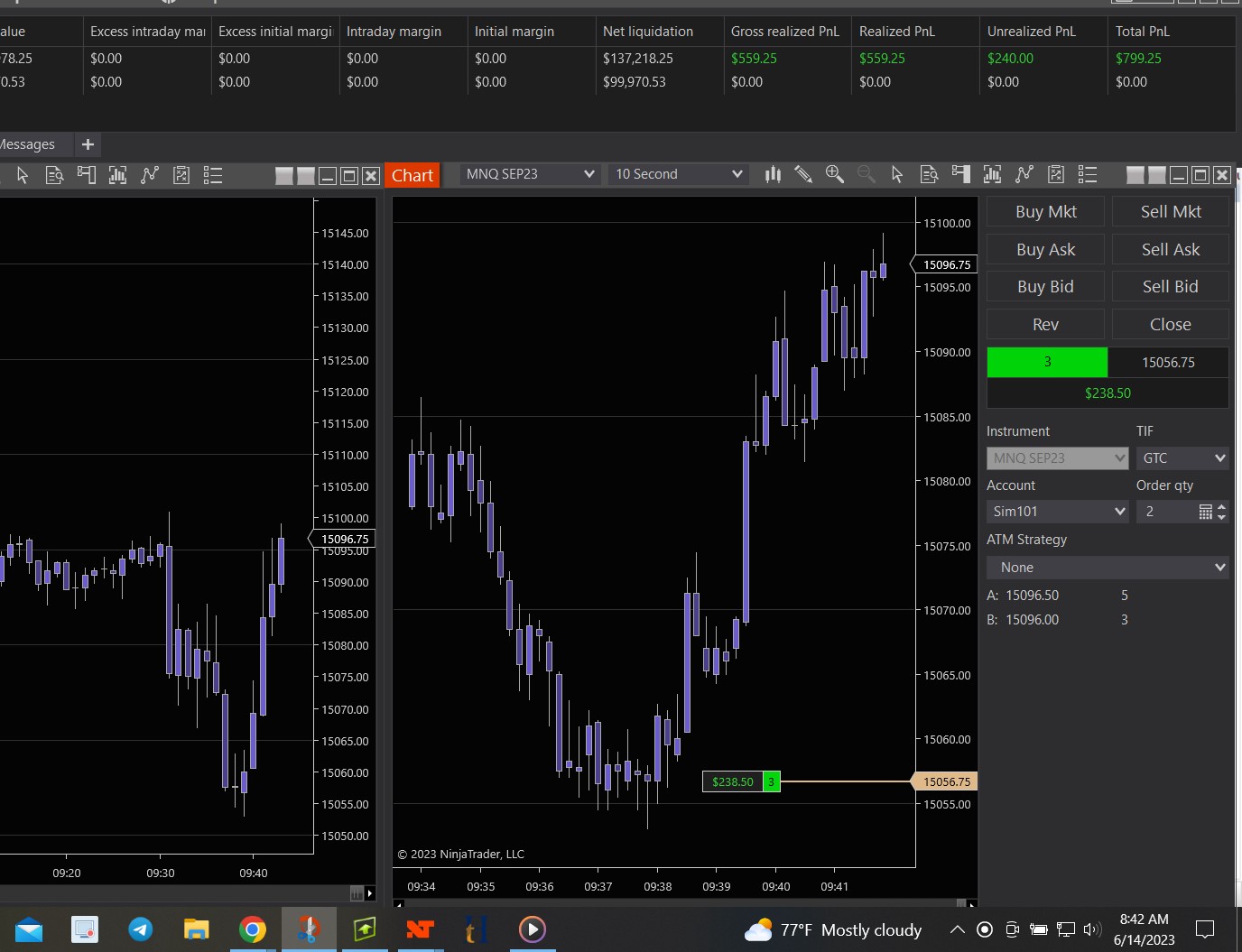Toggle Chart Trader panel in MNQ SEP23 chart toolbar
Screen dimensions: 1242x952
pyautogui.click(x=960, y=175)
